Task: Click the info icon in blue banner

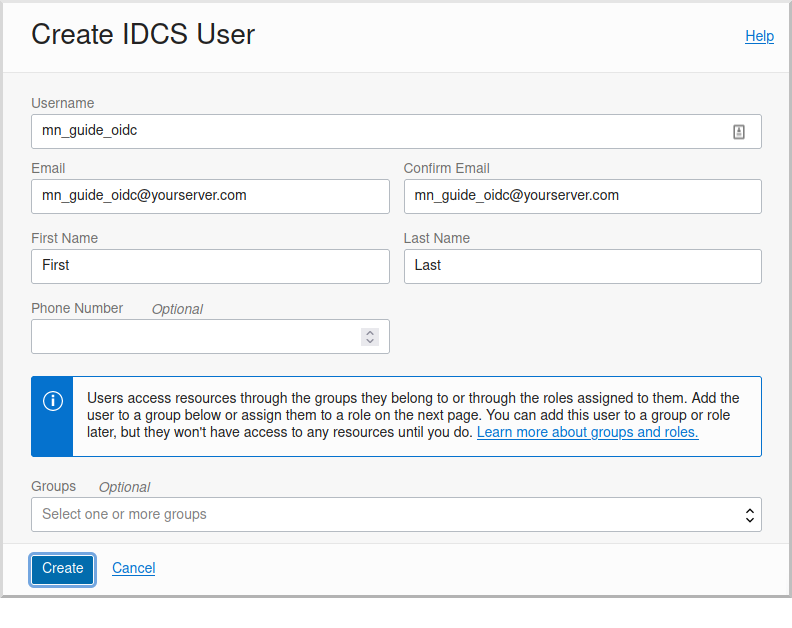Action: pos(53,401)
